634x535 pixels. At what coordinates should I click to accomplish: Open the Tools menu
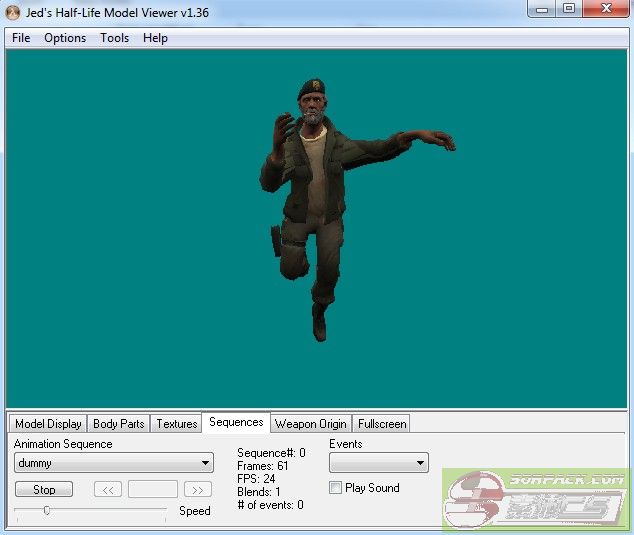pyautogui.click(x=114, y=38)
